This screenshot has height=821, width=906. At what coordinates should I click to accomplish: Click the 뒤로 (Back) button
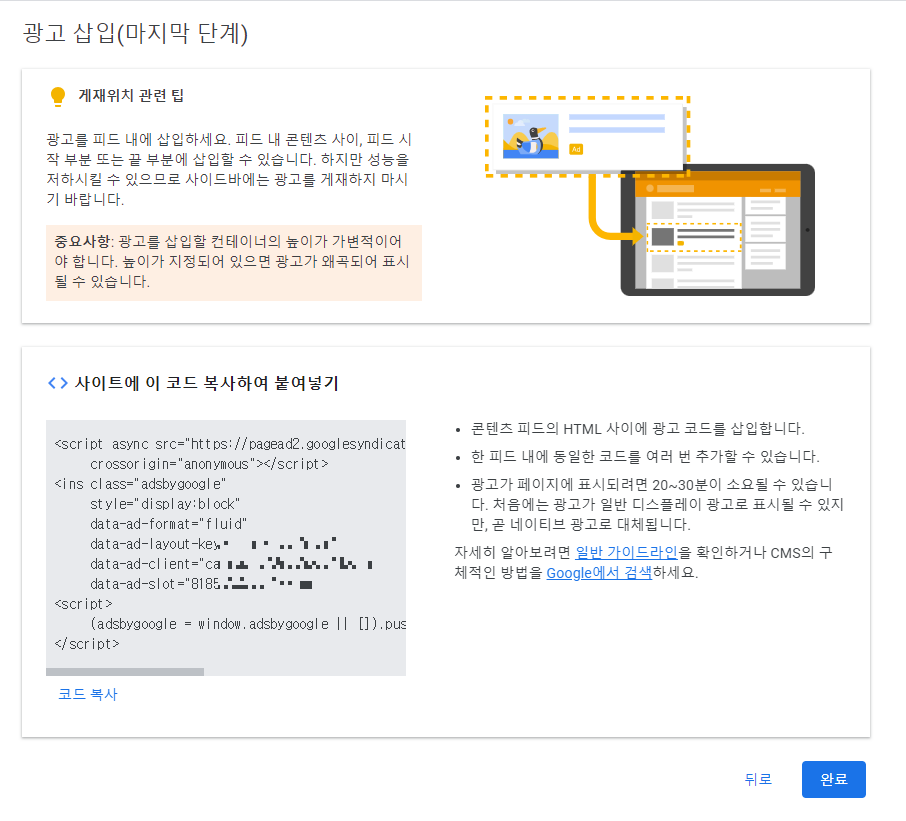758,779
